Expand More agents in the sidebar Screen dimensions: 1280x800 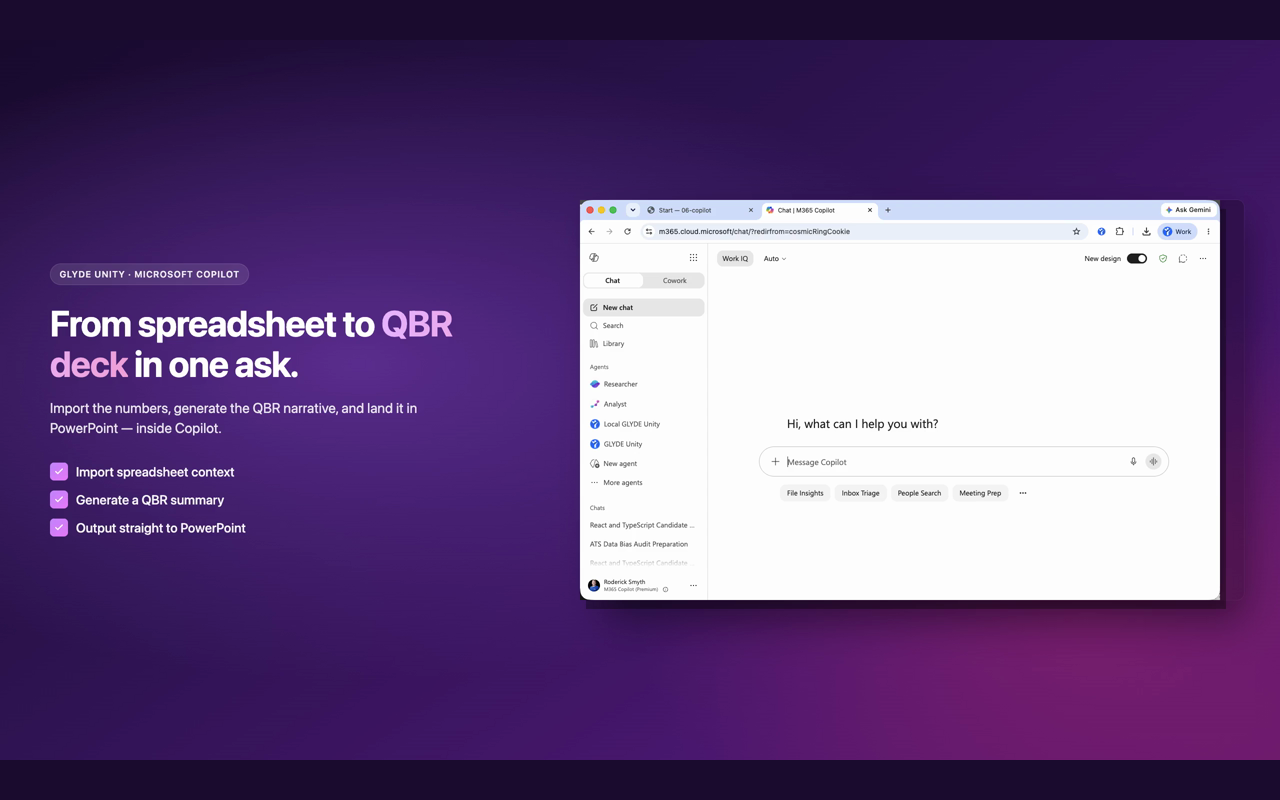(616, 483)
